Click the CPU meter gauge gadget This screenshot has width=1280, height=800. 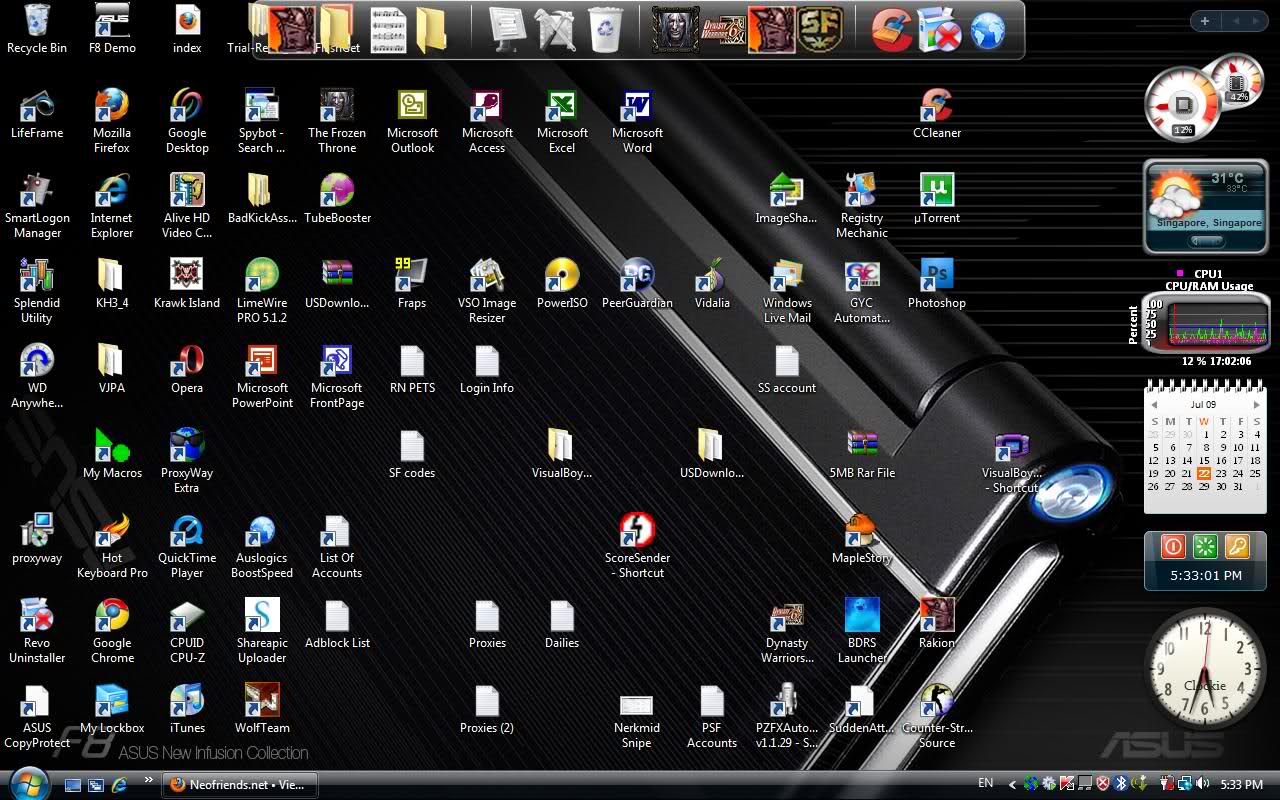pos(1182,103)
